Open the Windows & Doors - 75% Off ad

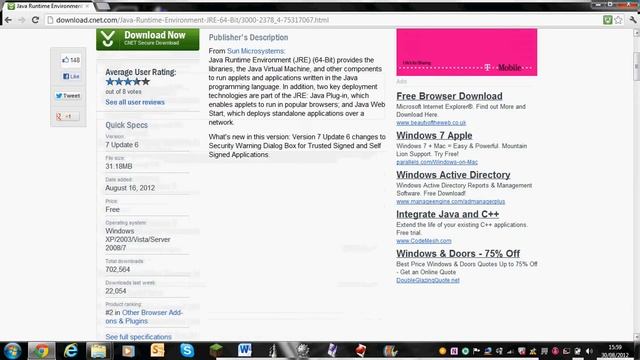[458, 253]
